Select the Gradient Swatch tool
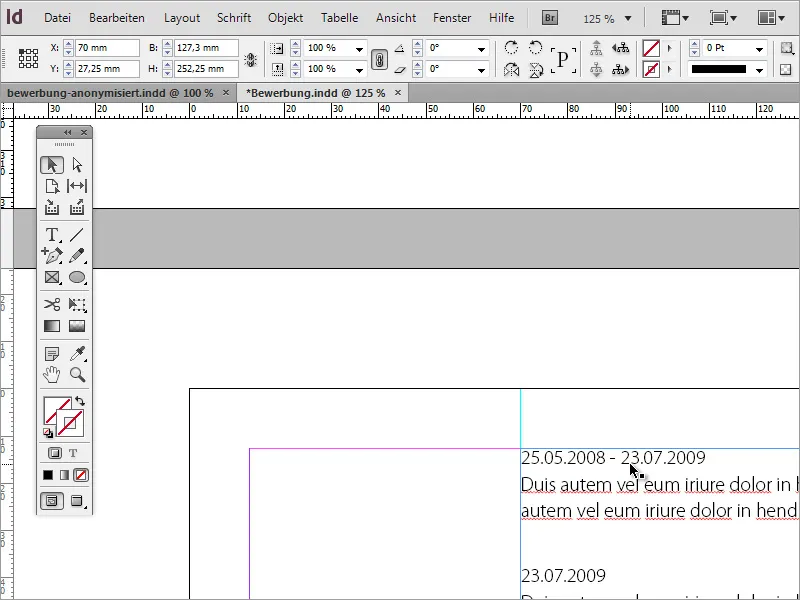Viewport: 800px width, 600px height. coord(52,326)
